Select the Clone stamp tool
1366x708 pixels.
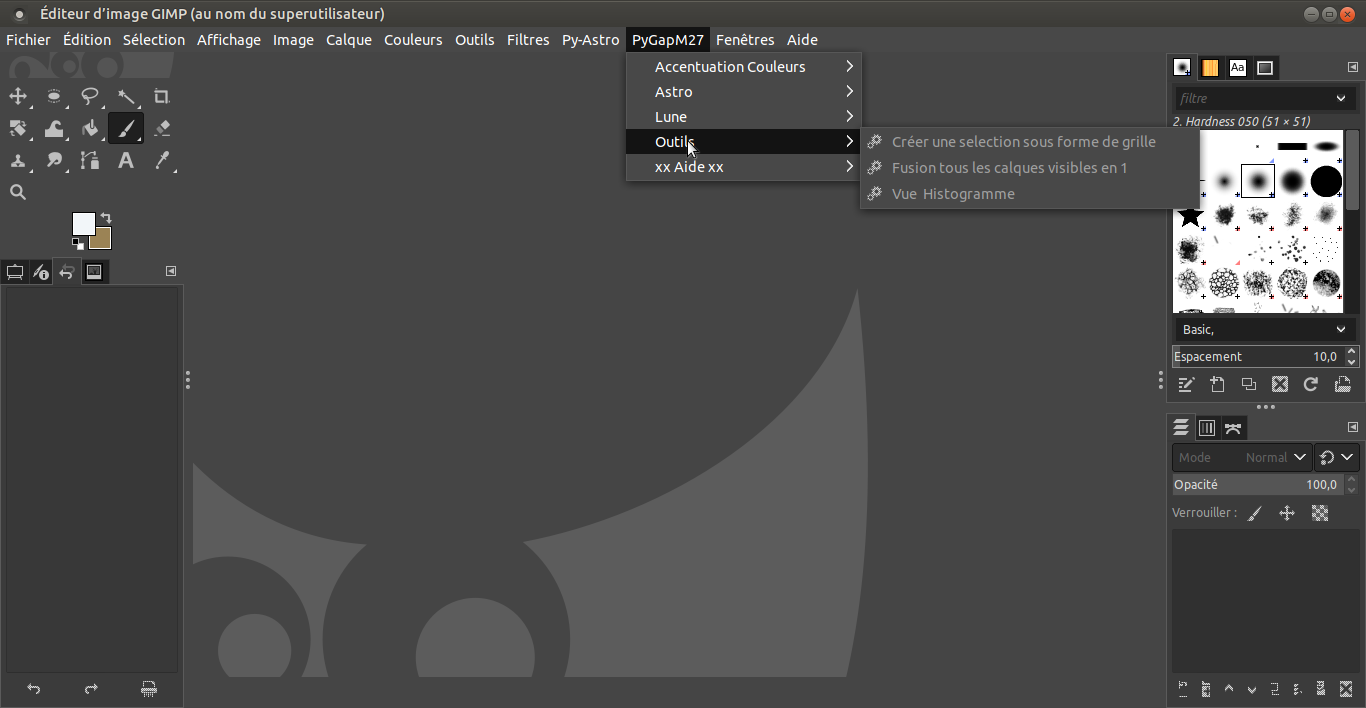pos(18,161)
